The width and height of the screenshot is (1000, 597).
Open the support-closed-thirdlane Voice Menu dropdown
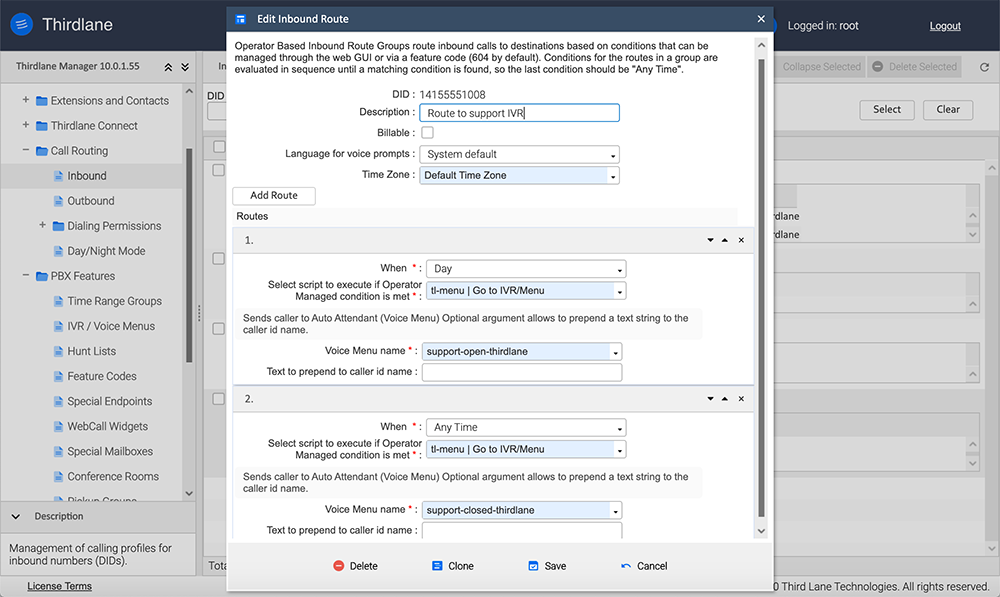(522, 510)
